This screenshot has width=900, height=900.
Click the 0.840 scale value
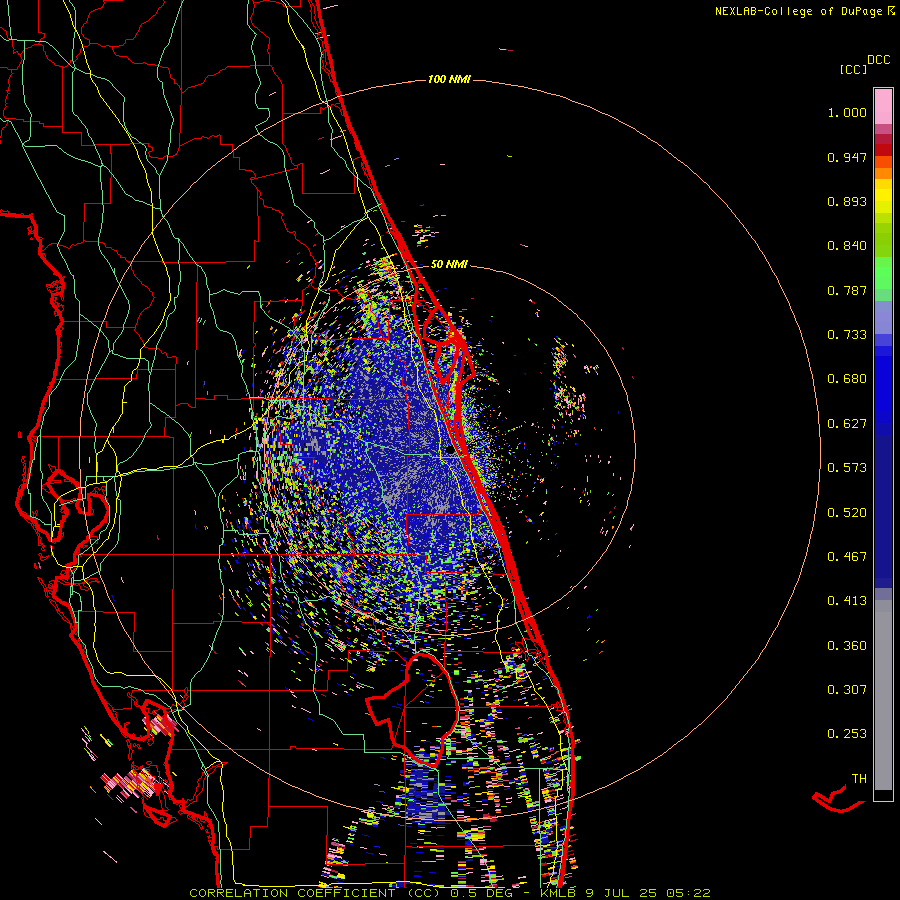click(847, 246)
